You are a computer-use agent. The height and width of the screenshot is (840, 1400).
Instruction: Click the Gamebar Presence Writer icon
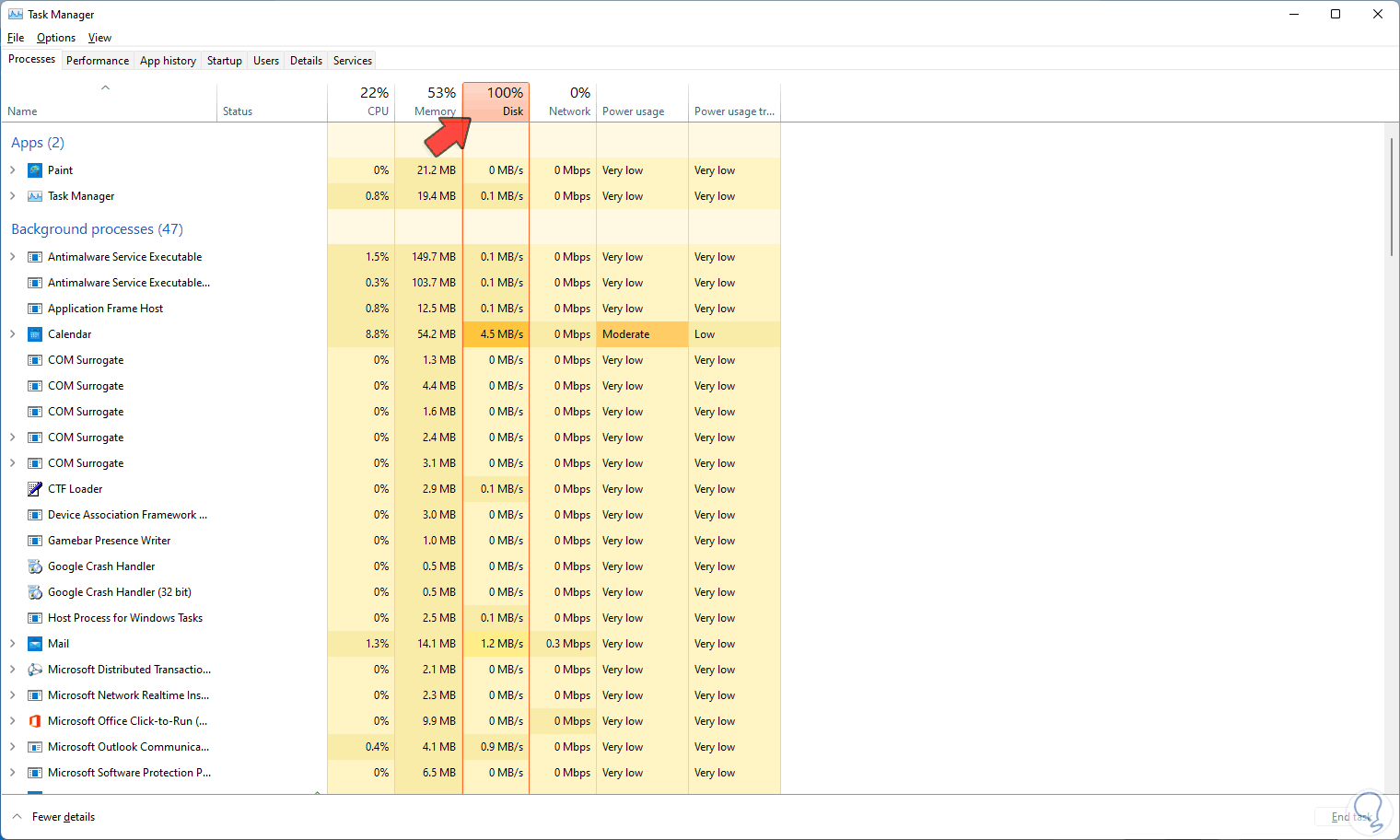click(x=35, y=541)
